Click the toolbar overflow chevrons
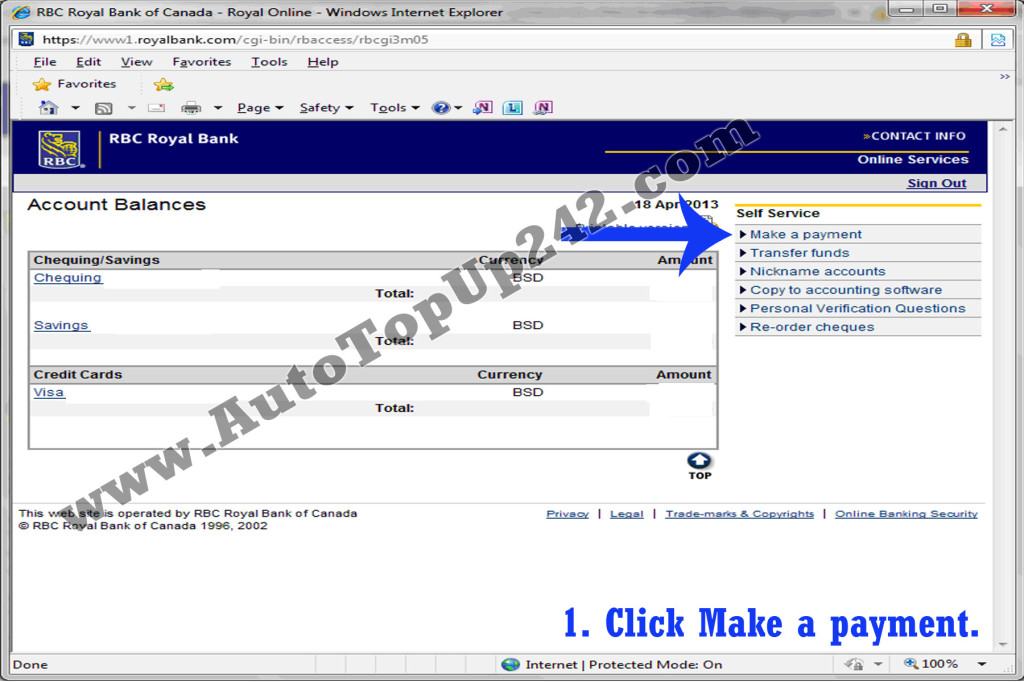Viewport: 1024px width, 682px height. (x=1004, y=76)
